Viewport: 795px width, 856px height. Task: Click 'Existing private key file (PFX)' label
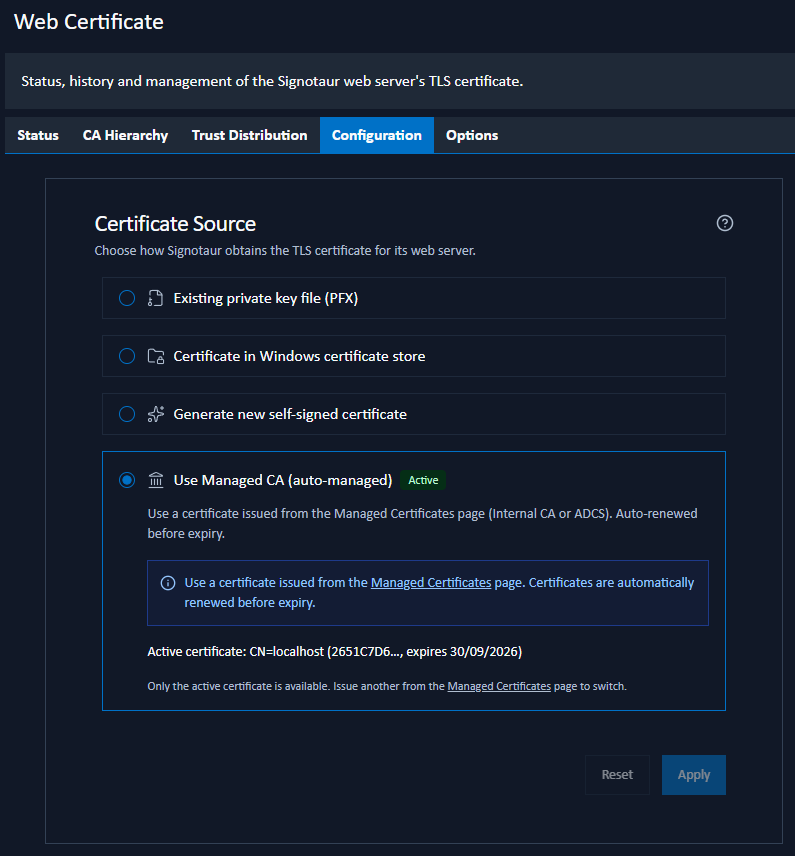265,299
